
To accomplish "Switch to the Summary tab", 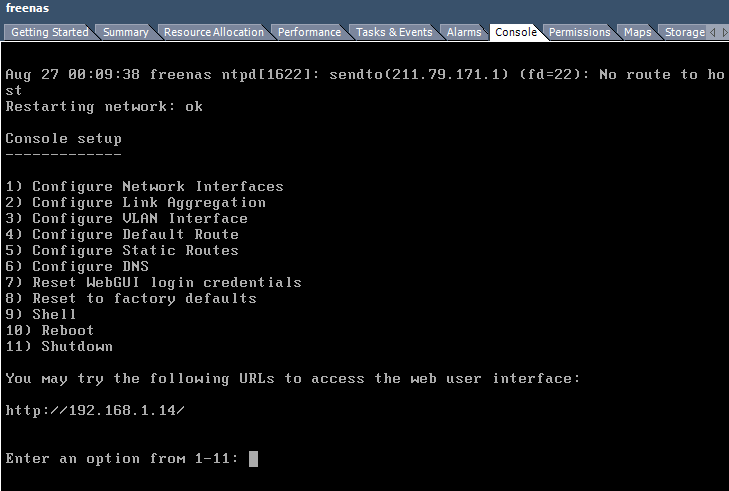I will pyautogui.click(x=125, y=32).
